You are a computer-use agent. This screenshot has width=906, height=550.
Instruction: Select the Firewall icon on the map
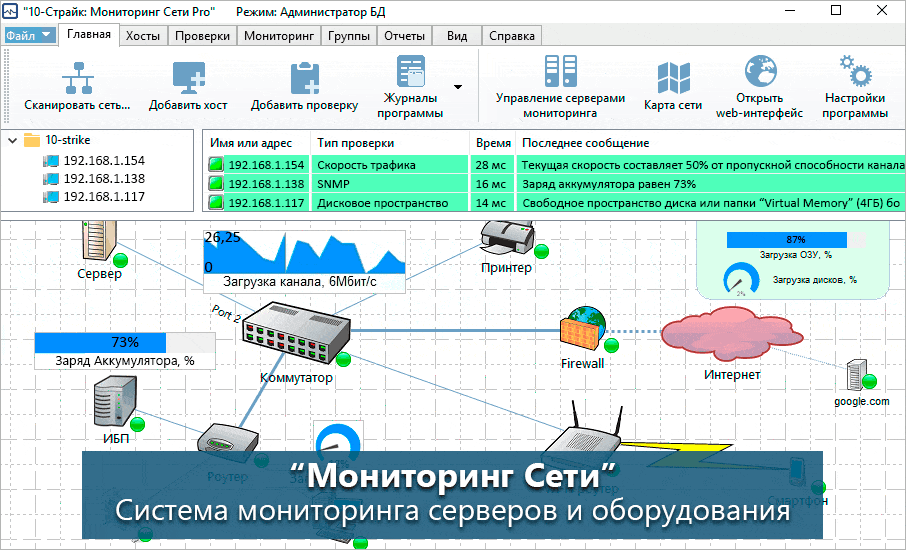point(582,328)
